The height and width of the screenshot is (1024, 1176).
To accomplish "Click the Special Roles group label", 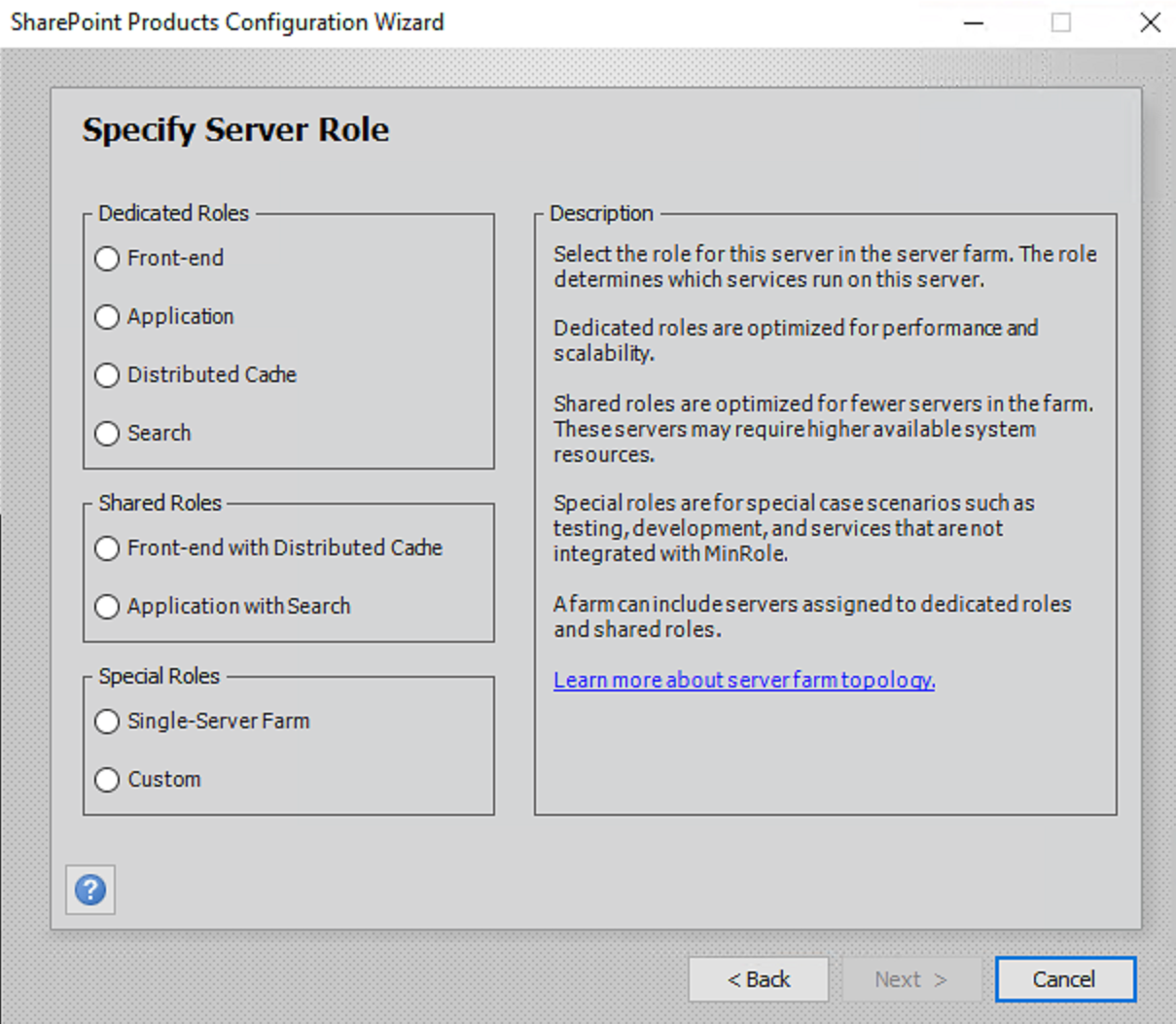I will [159, 676].
